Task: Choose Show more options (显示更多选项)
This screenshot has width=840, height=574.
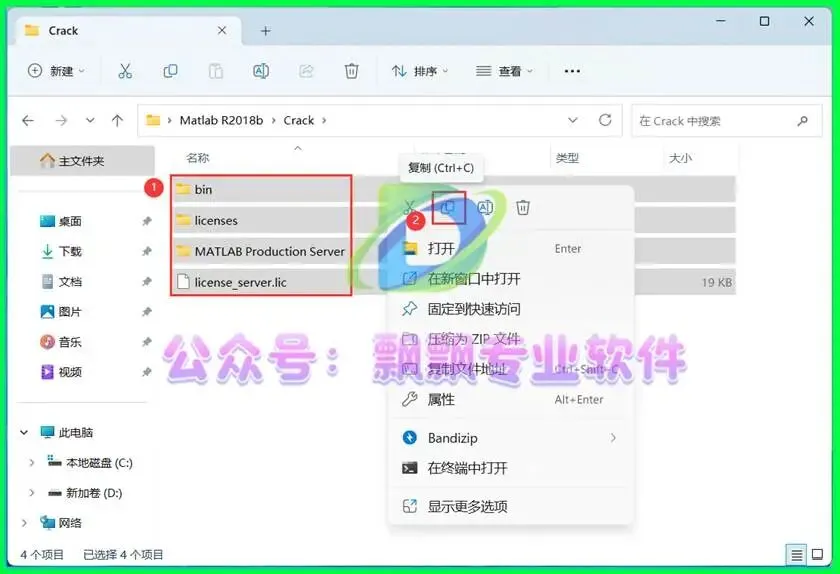Action: 511,506
